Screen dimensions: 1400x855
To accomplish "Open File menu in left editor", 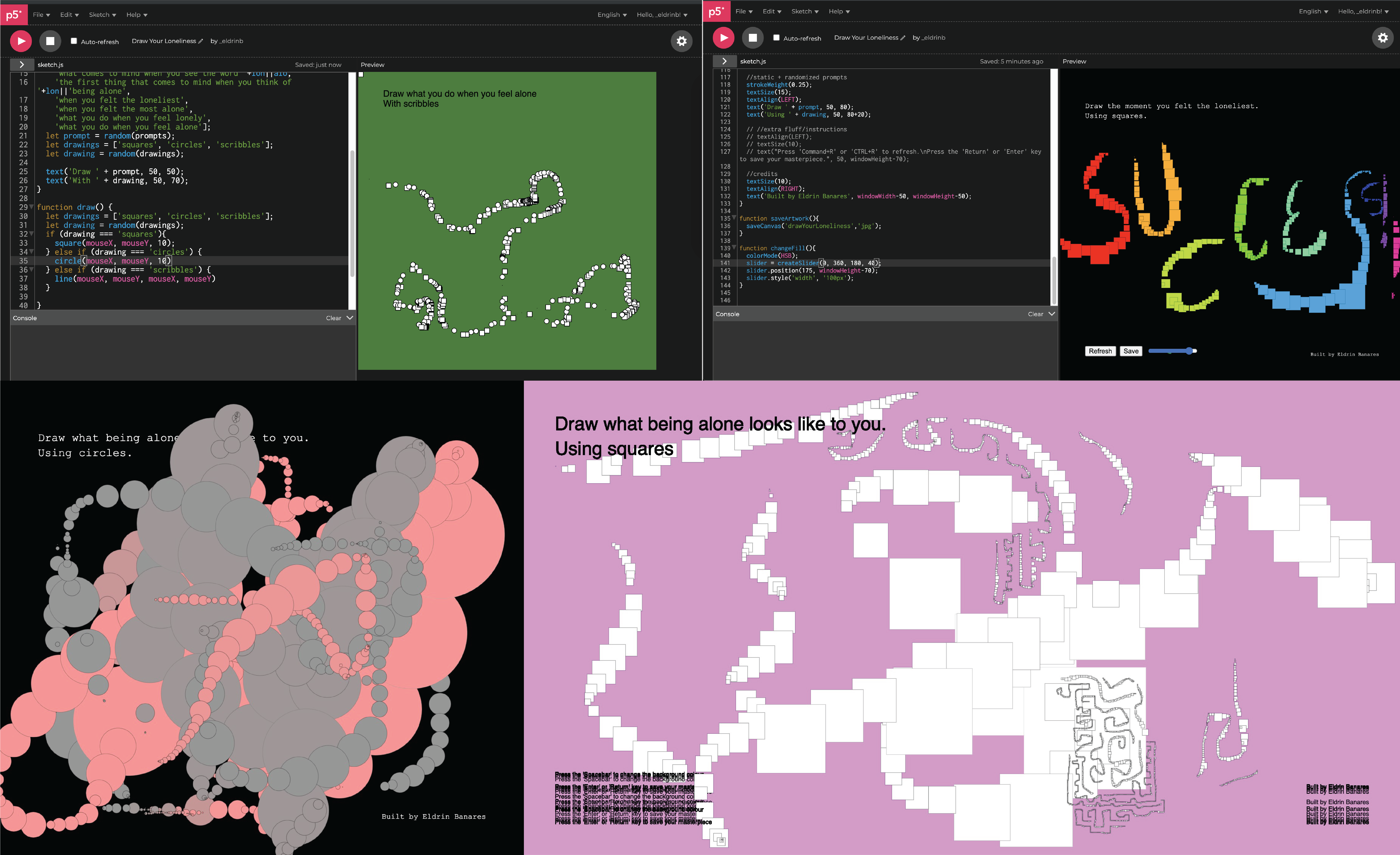I will point(41,15).
